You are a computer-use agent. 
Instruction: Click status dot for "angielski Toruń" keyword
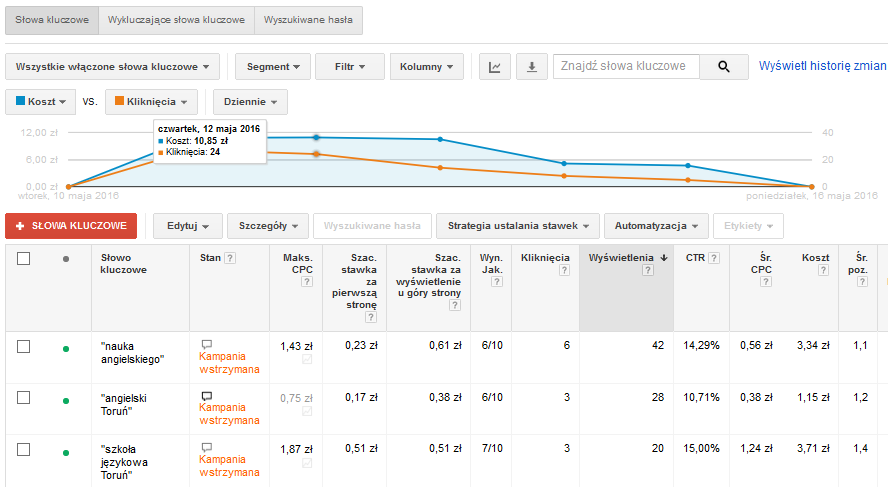(66, 401)
